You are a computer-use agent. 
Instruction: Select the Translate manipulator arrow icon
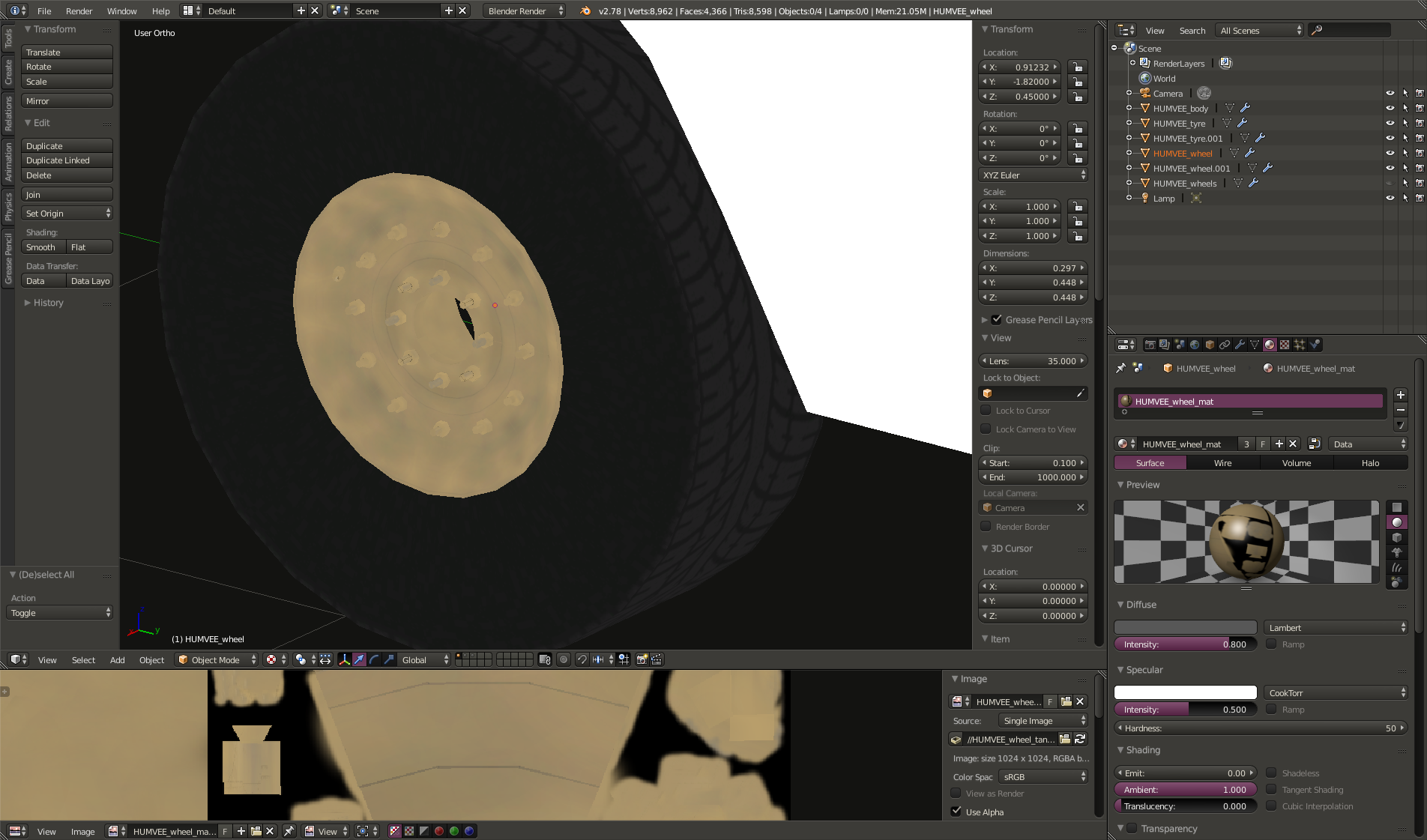point(359,659)
